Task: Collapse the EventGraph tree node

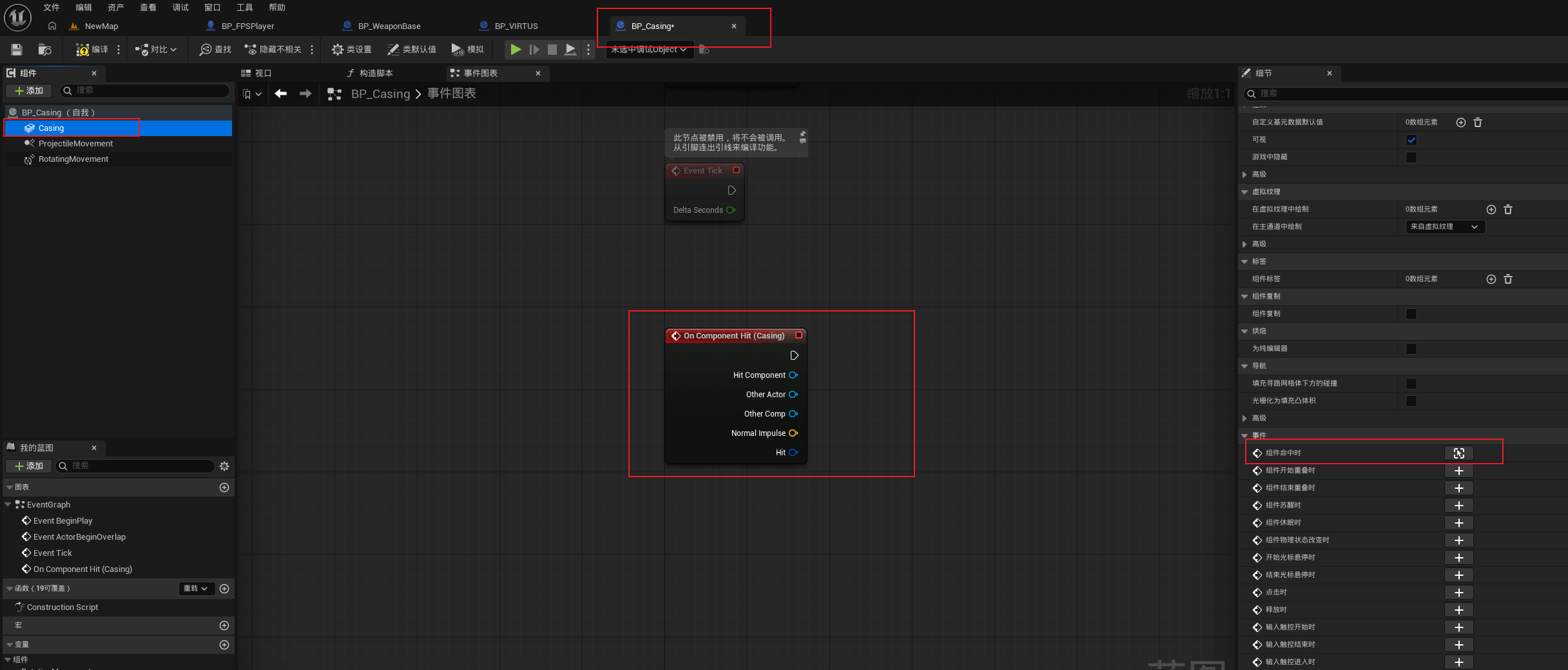Action: tap(8, 505)
